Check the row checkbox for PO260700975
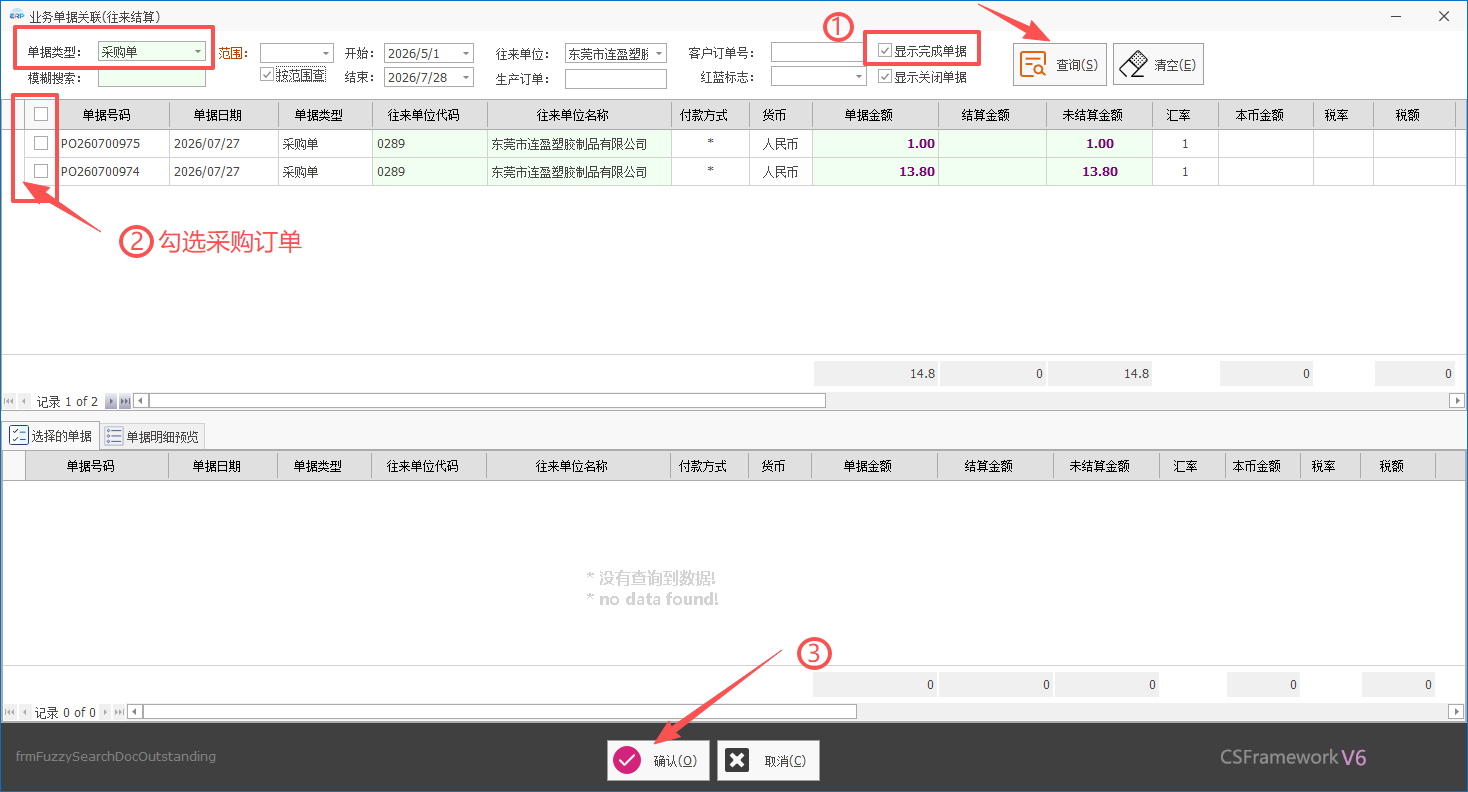 coord(41,143)
